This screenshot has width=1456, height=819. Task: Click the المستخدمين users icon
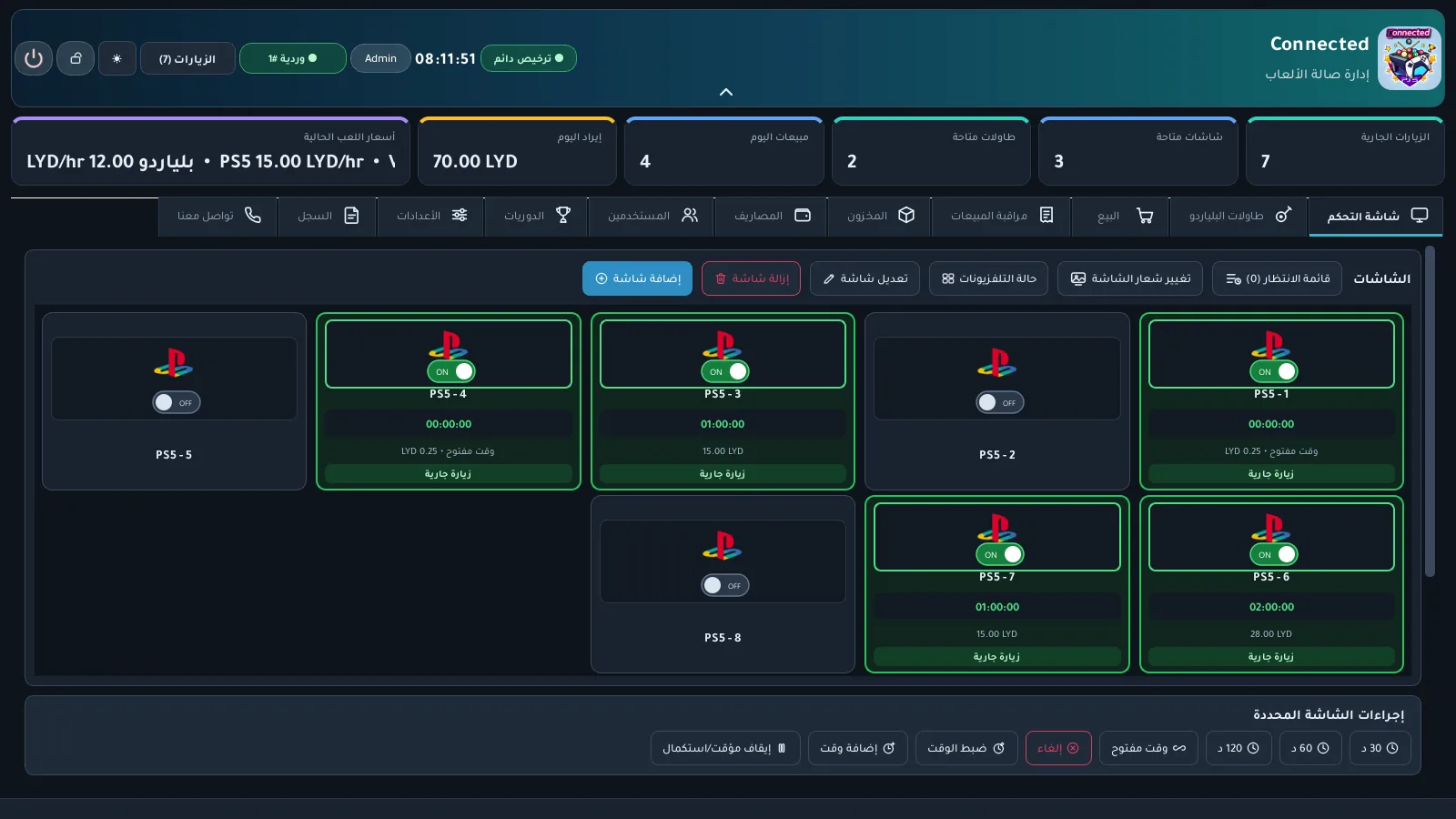[x=690, y=215]
